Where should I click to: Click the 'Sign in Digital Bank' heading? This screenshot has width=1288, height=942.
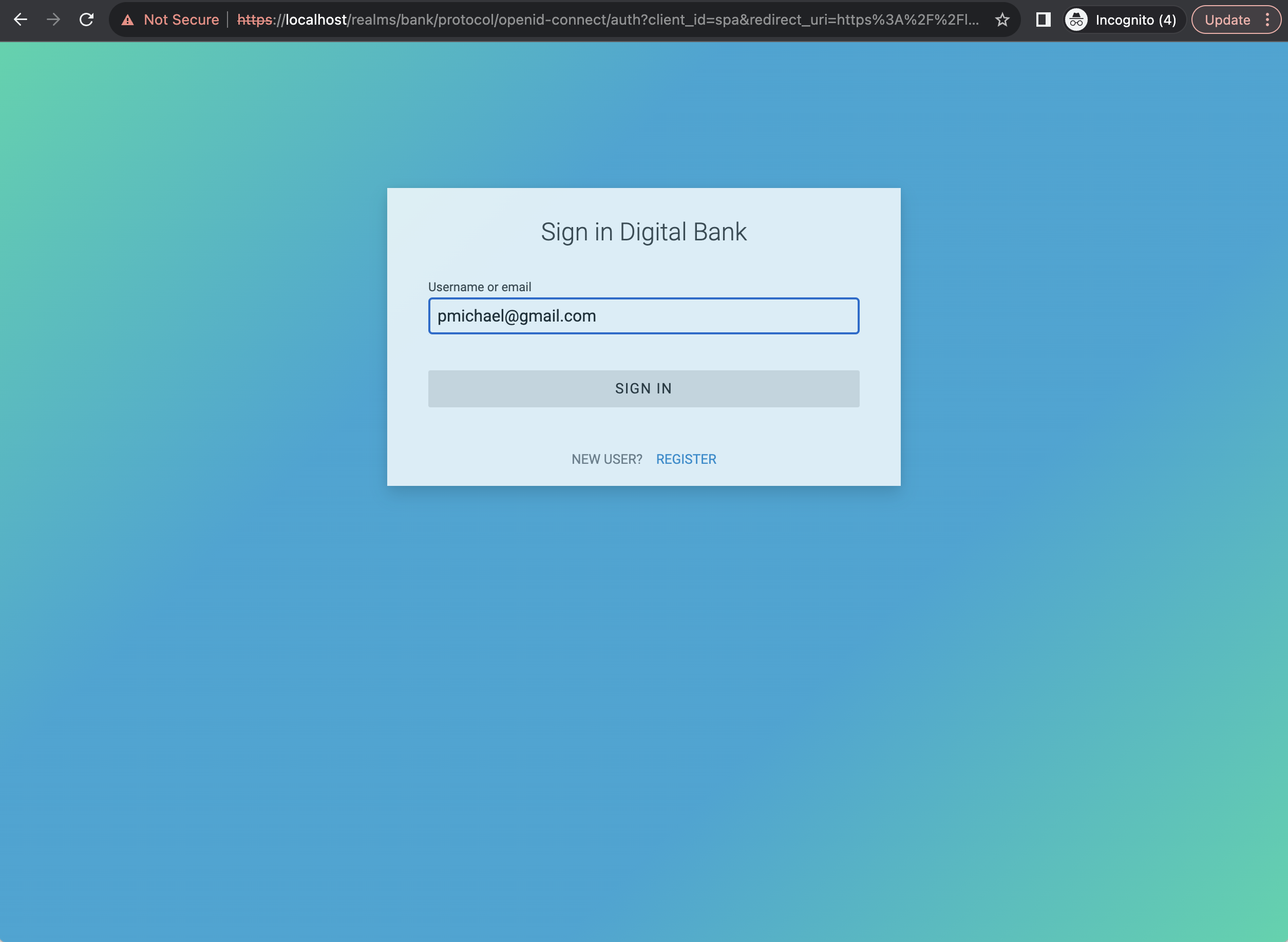click(643, 232)
